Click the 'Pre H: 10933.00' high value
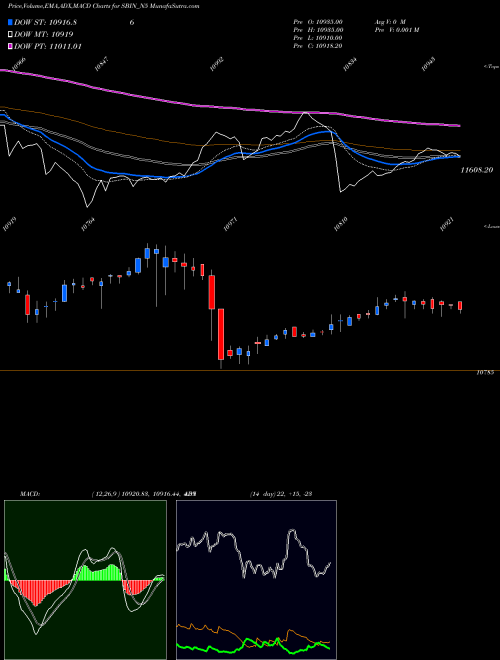The height and width of the screenshot is (660, 500). (318, 30)
